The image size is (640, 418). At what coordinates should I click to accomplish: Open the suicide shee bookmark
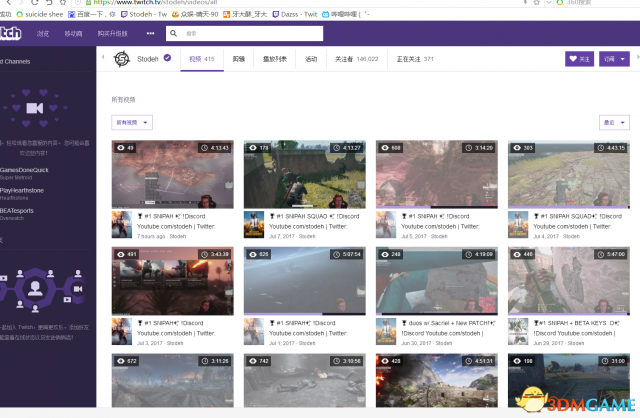click(40, 14)
